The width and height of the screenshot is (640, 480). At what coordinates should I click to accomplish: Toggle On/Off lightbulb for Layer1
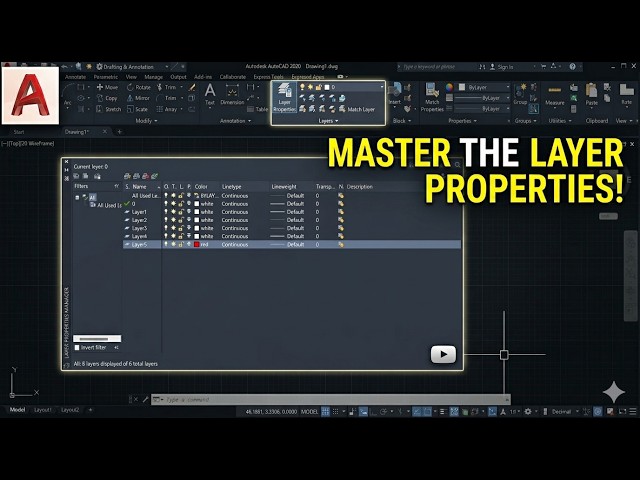(x=166, y=212)
